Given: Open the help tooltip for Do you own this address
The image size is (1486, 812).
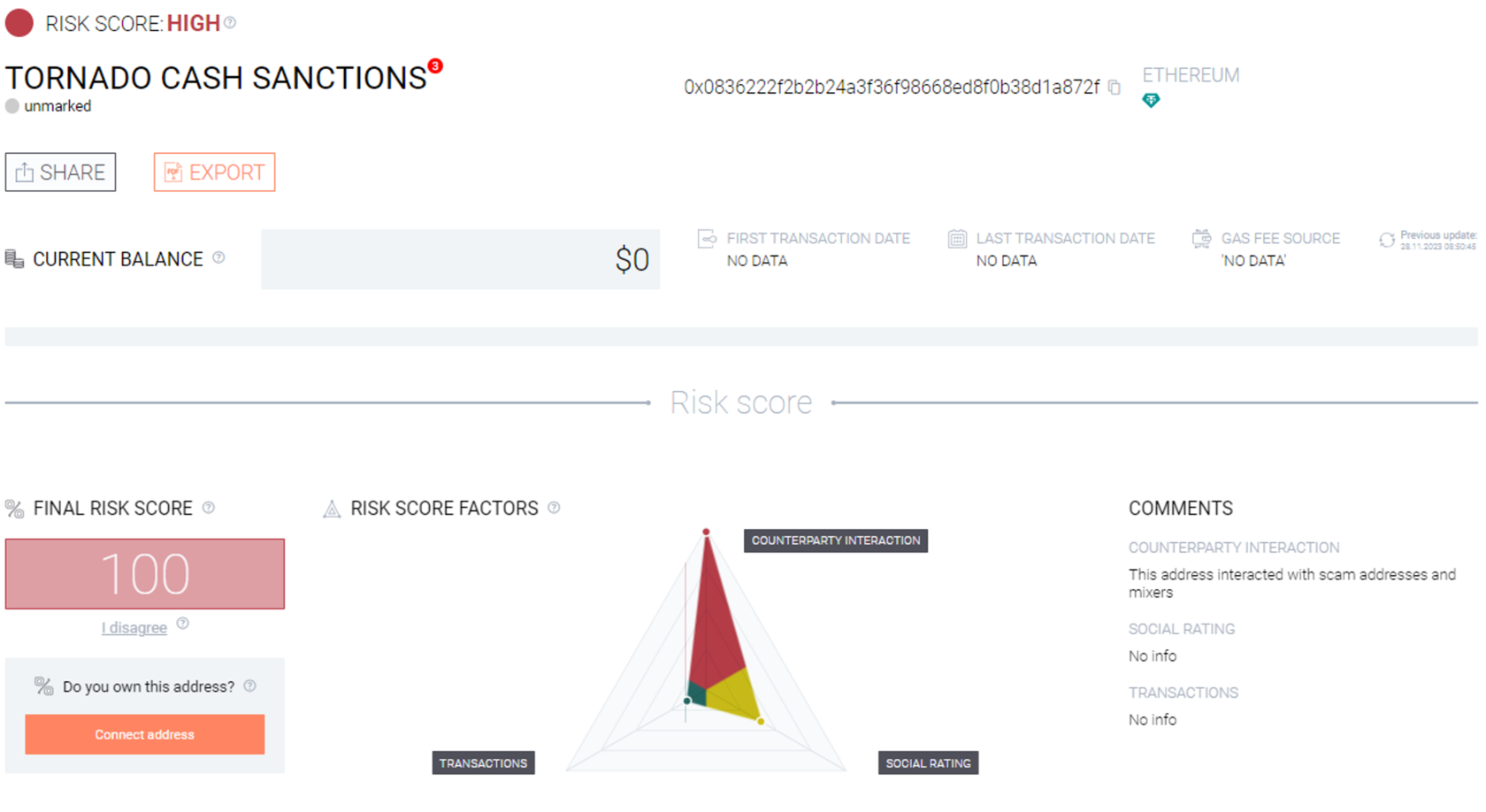Looking at the screenshot, I should [250, 686].
